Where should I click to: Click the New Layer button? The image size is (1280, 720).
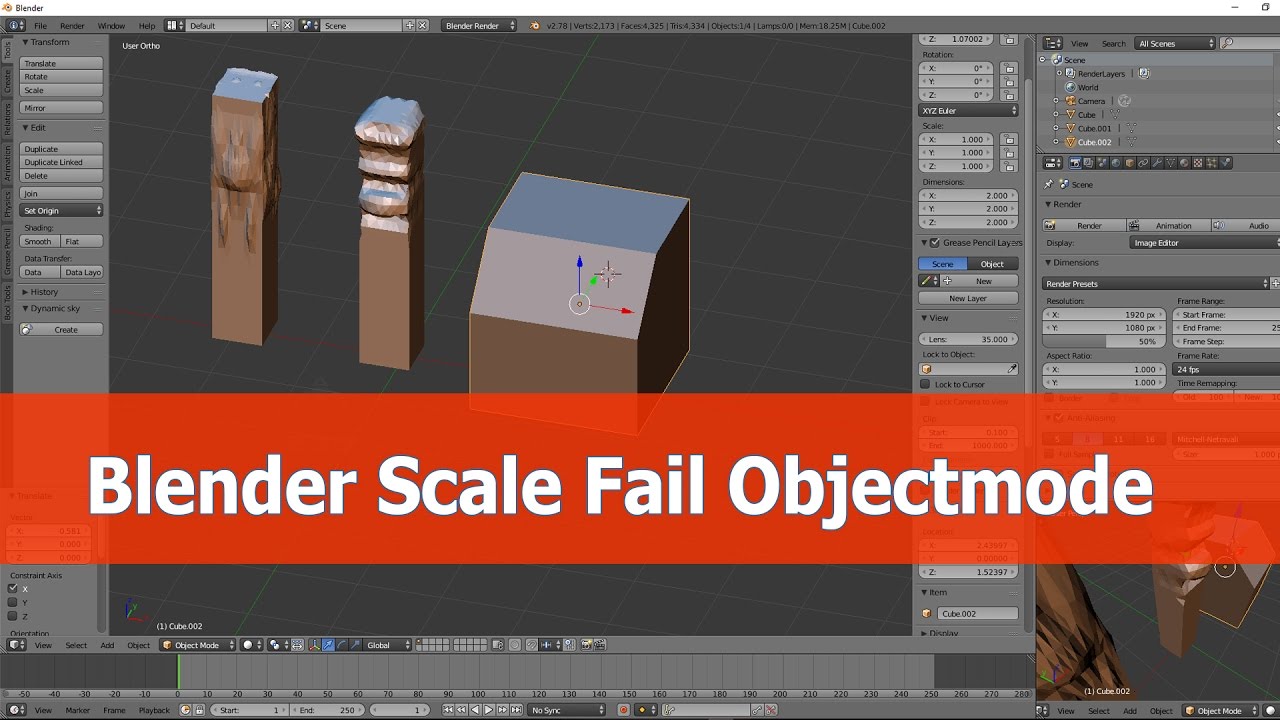968,298
